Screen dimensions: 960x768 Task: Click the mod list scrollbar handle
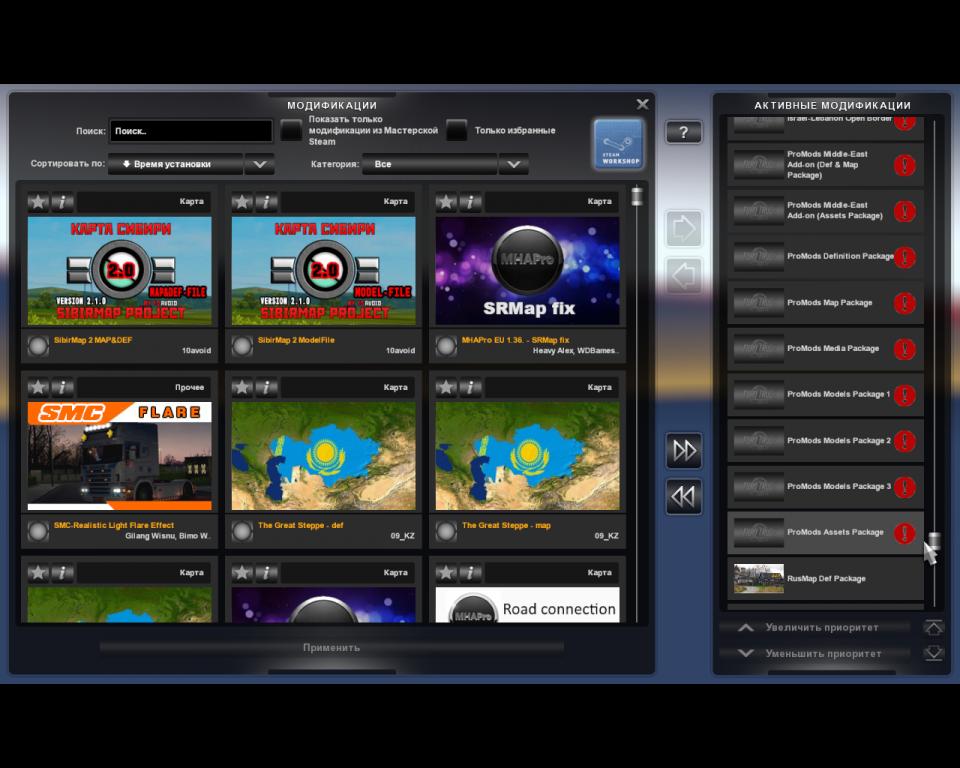[637, 195]
